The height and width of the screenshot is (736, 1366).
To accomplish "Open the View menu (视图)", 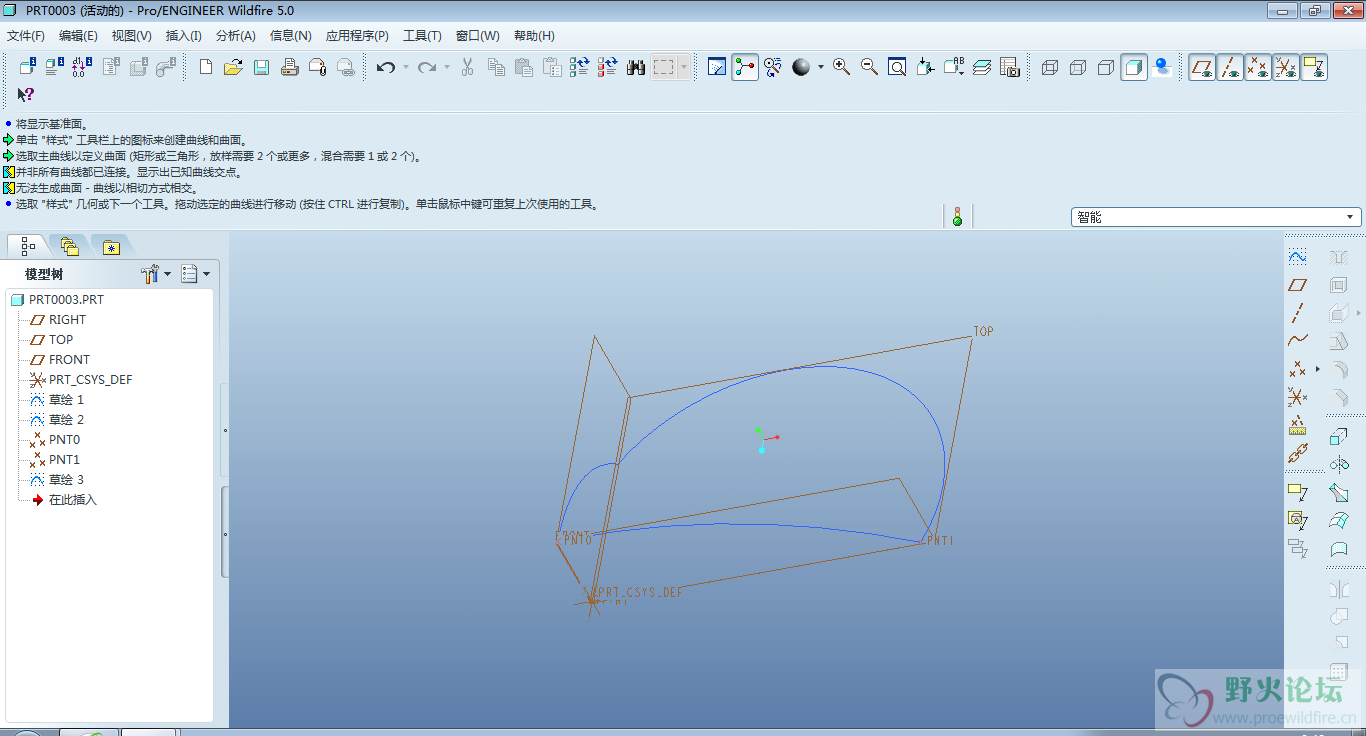I will (x=131, y=35).
